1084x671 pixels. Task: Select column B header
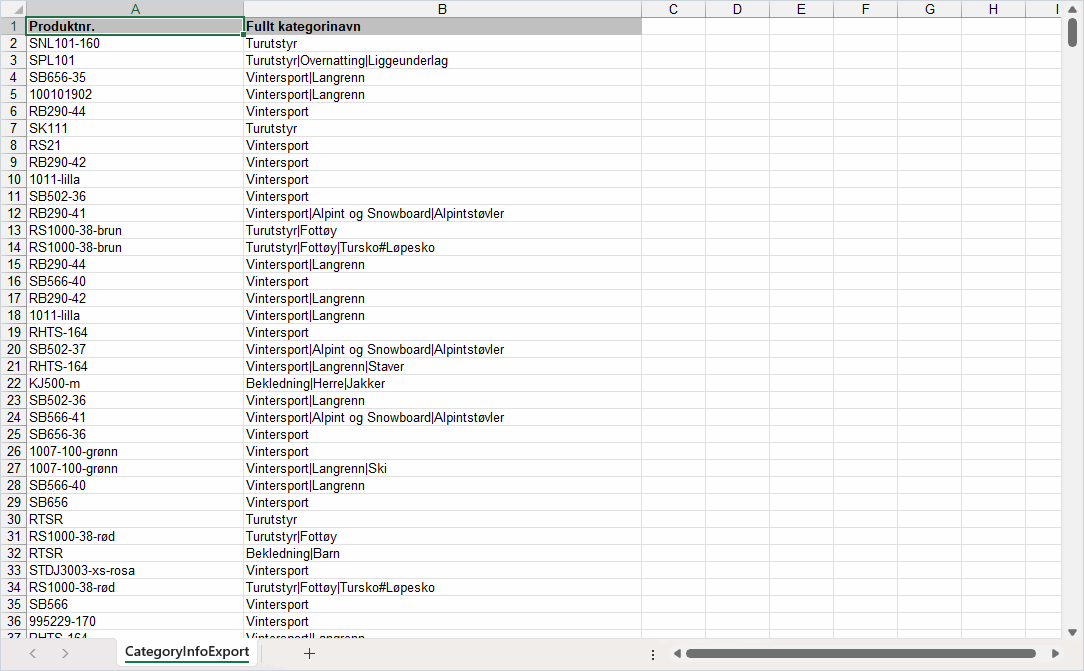coord(442,9)
